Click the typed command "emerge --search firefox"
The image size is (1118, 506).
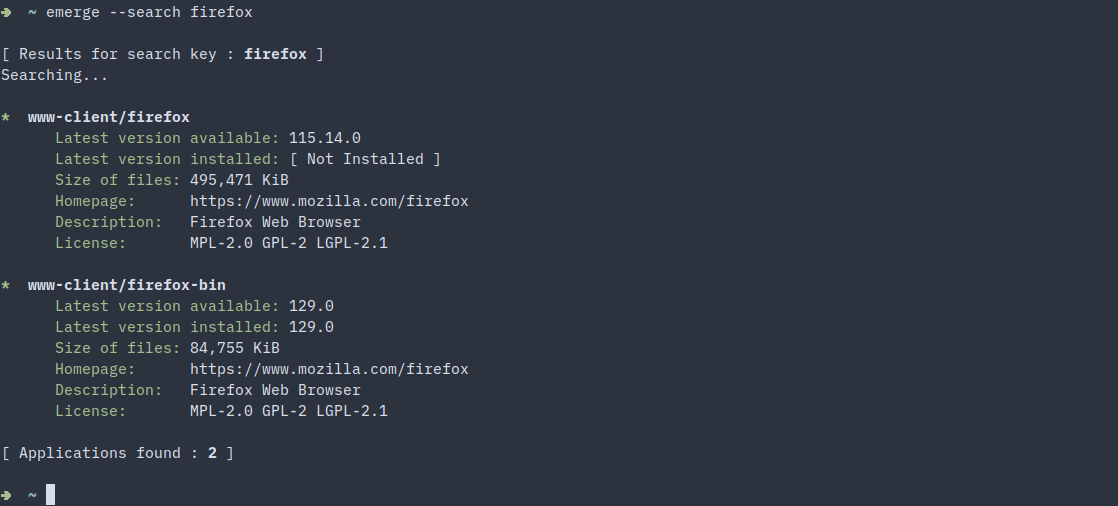[149, 12]
